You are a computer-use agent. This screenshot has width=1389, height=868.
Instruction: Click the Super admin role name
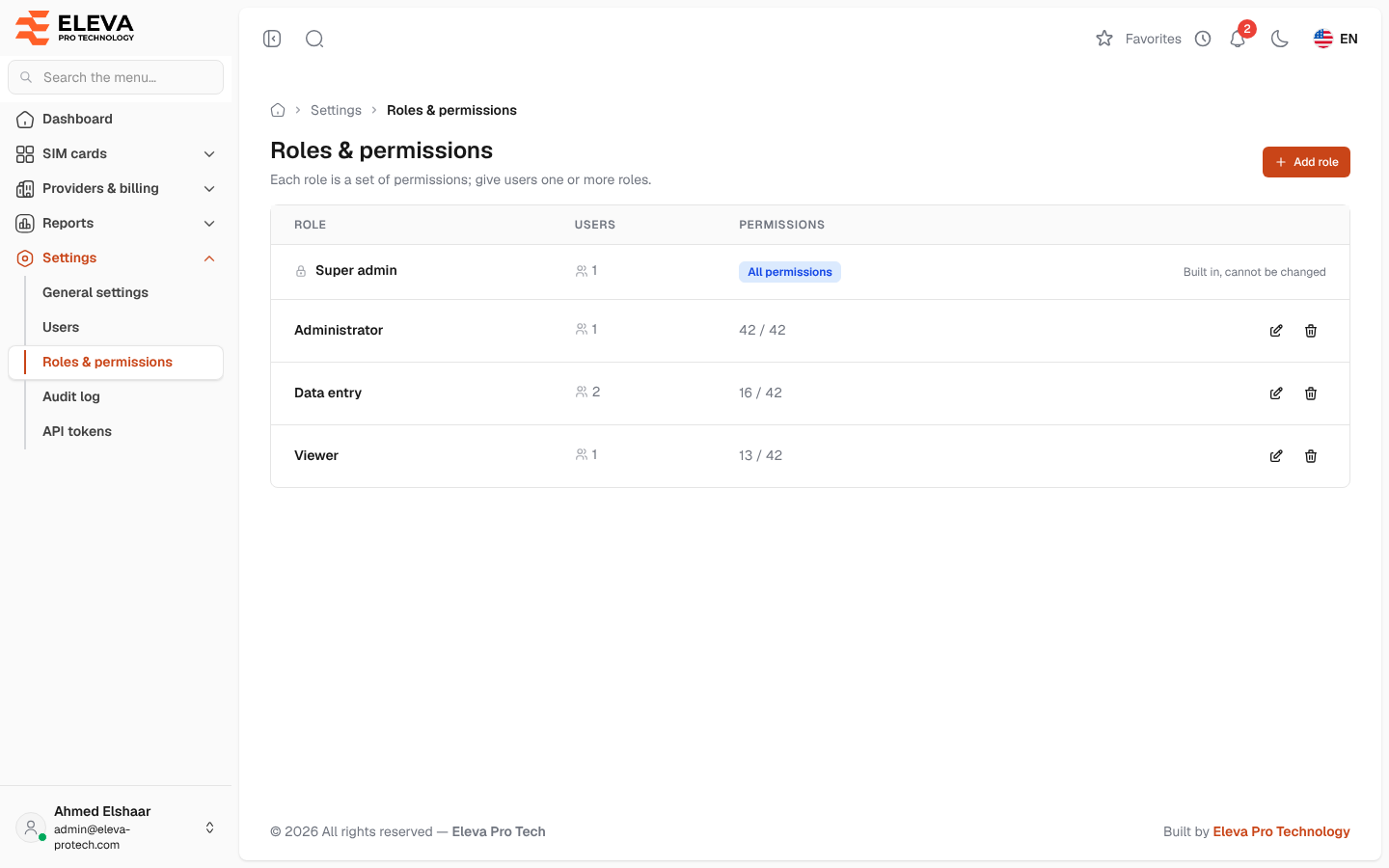pyautogui.click(x=356, y=270)
